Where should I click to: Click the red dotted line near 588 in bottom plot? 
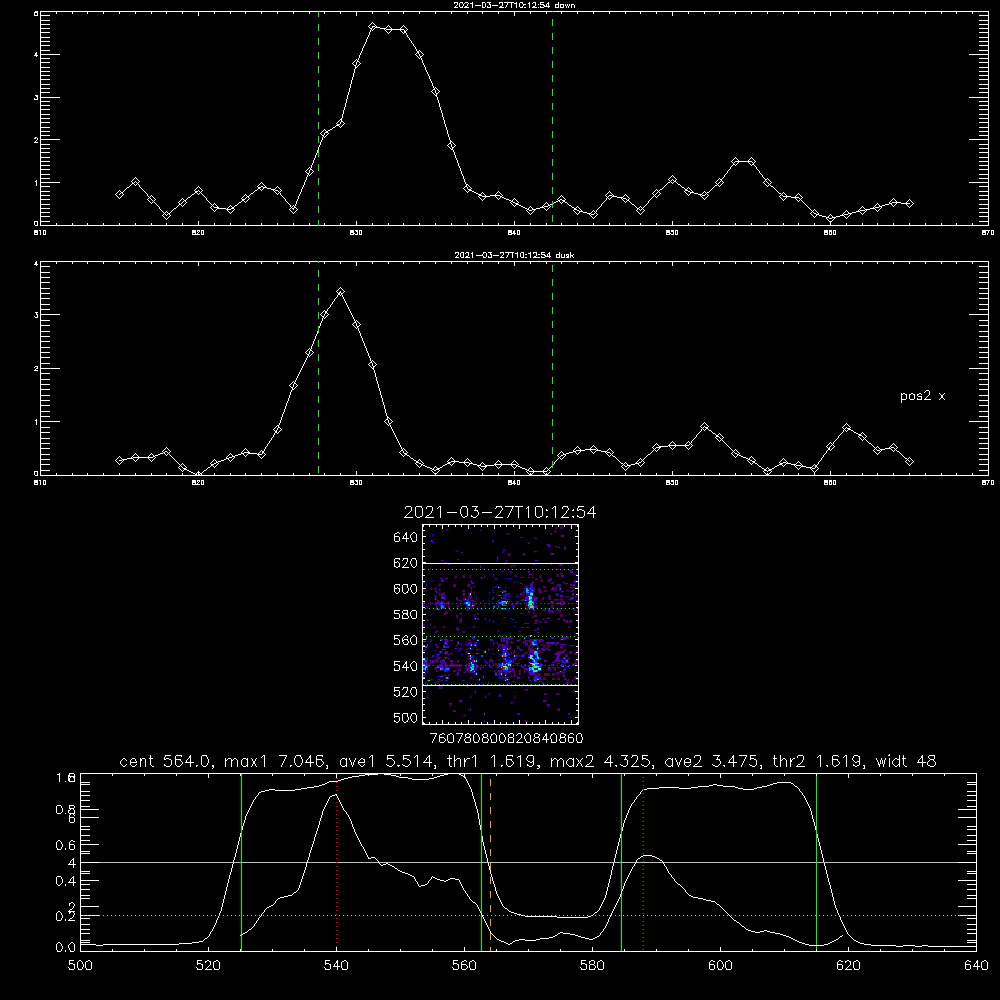643,862
